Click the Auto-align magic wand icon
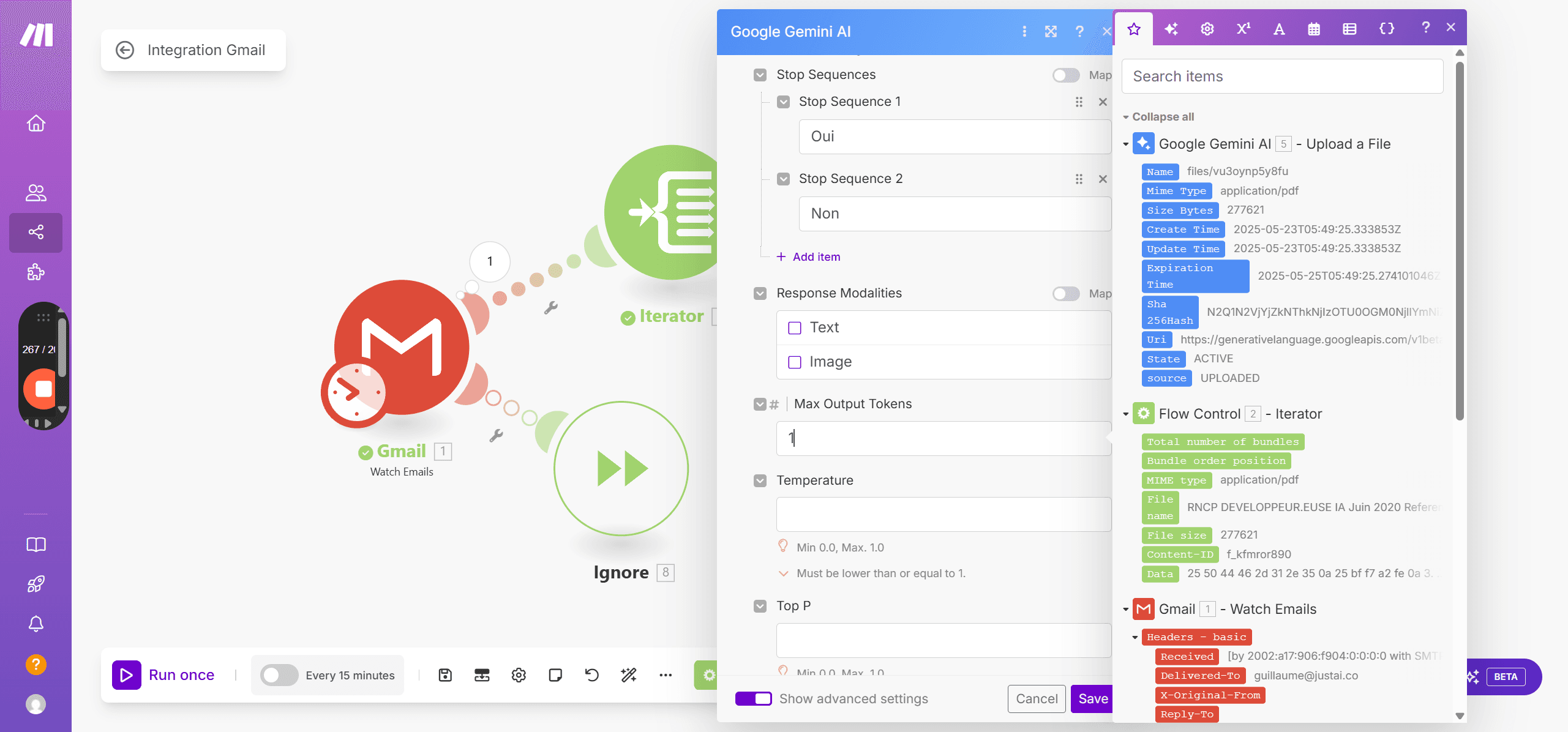1568x732 pixels. [x=629, y=675]
